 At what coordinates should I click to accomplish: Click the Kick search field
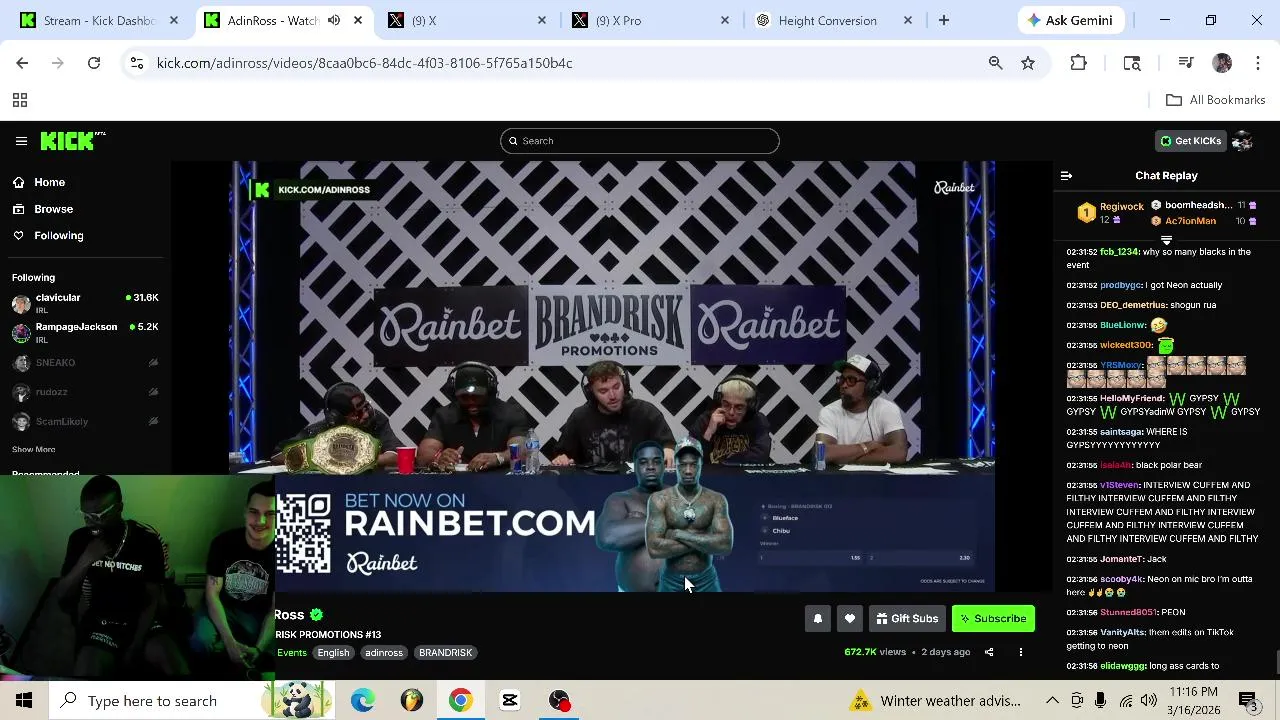tap(640, 141)
